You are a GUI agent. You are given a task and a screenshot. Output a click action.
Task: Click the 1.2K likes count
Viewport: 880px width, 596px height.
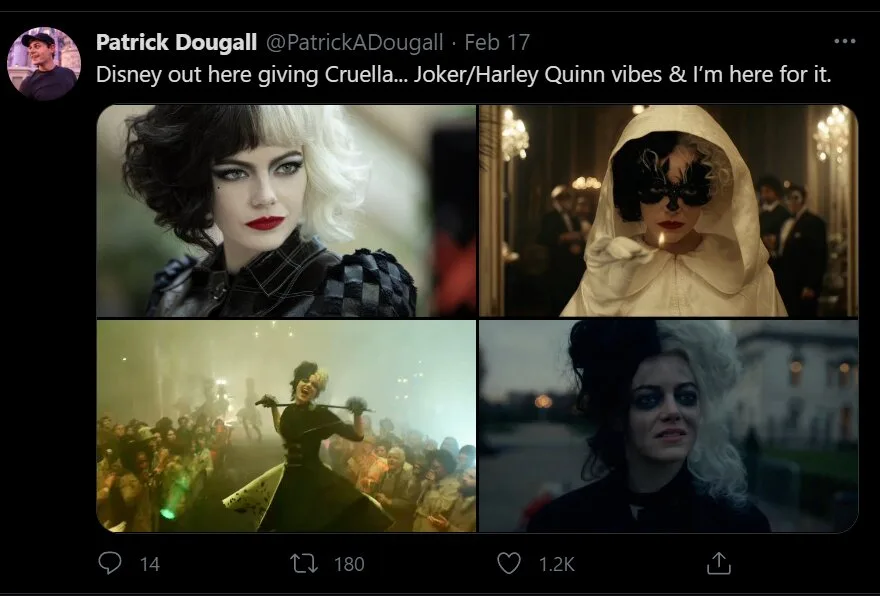click(x=557, y=564)
